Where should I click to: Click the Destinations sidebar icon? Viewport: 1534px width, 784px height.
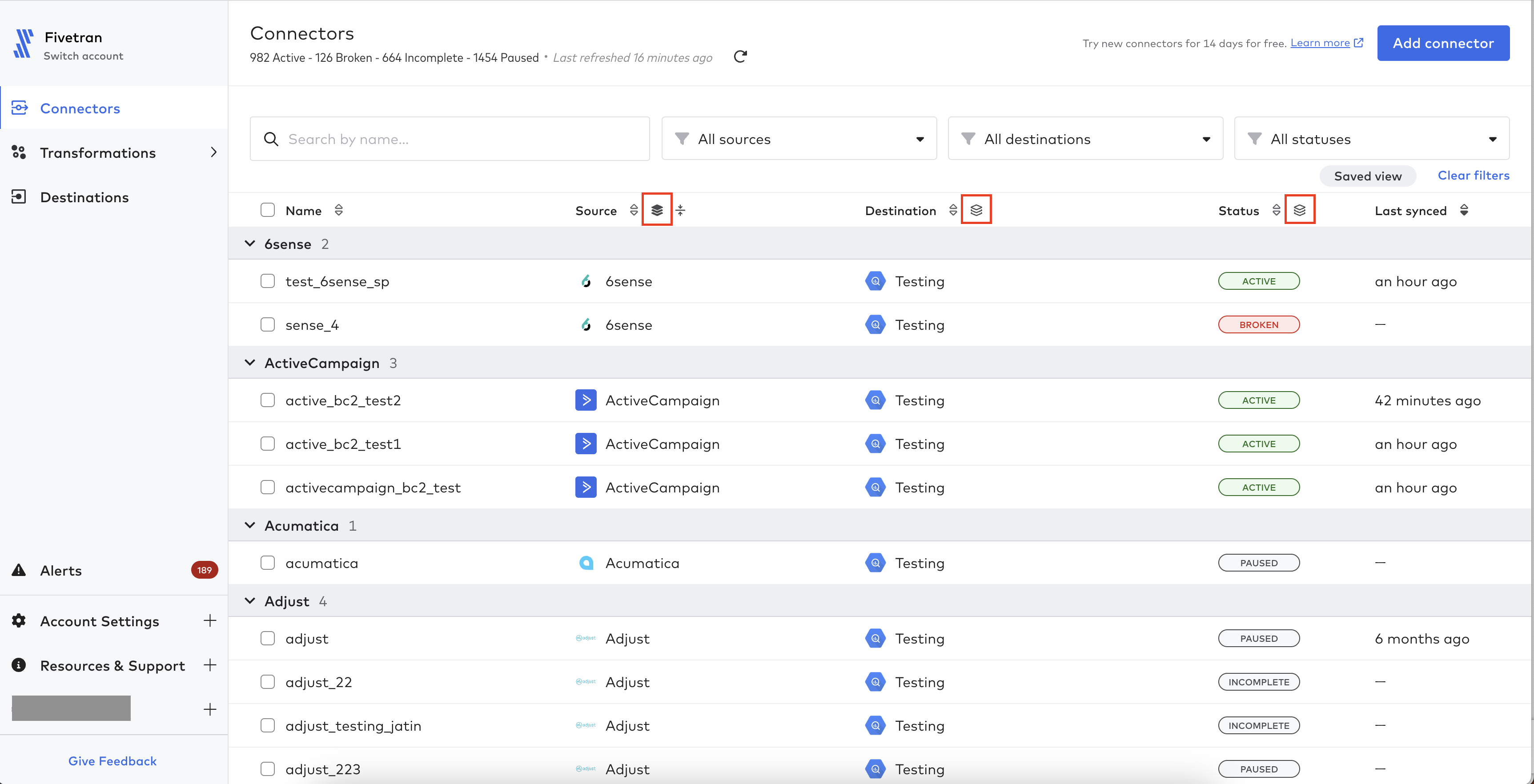(19, 197)
